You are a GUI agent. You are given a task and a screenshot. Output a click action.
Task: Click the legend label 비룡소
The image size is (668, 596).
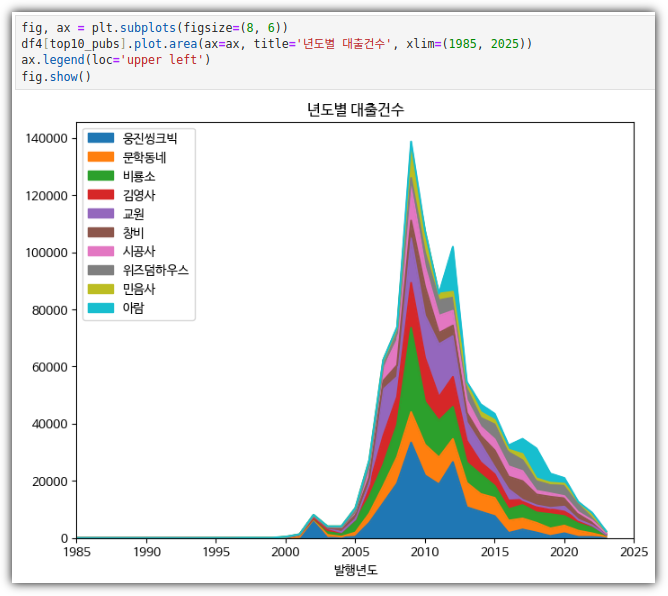point(139,176)
